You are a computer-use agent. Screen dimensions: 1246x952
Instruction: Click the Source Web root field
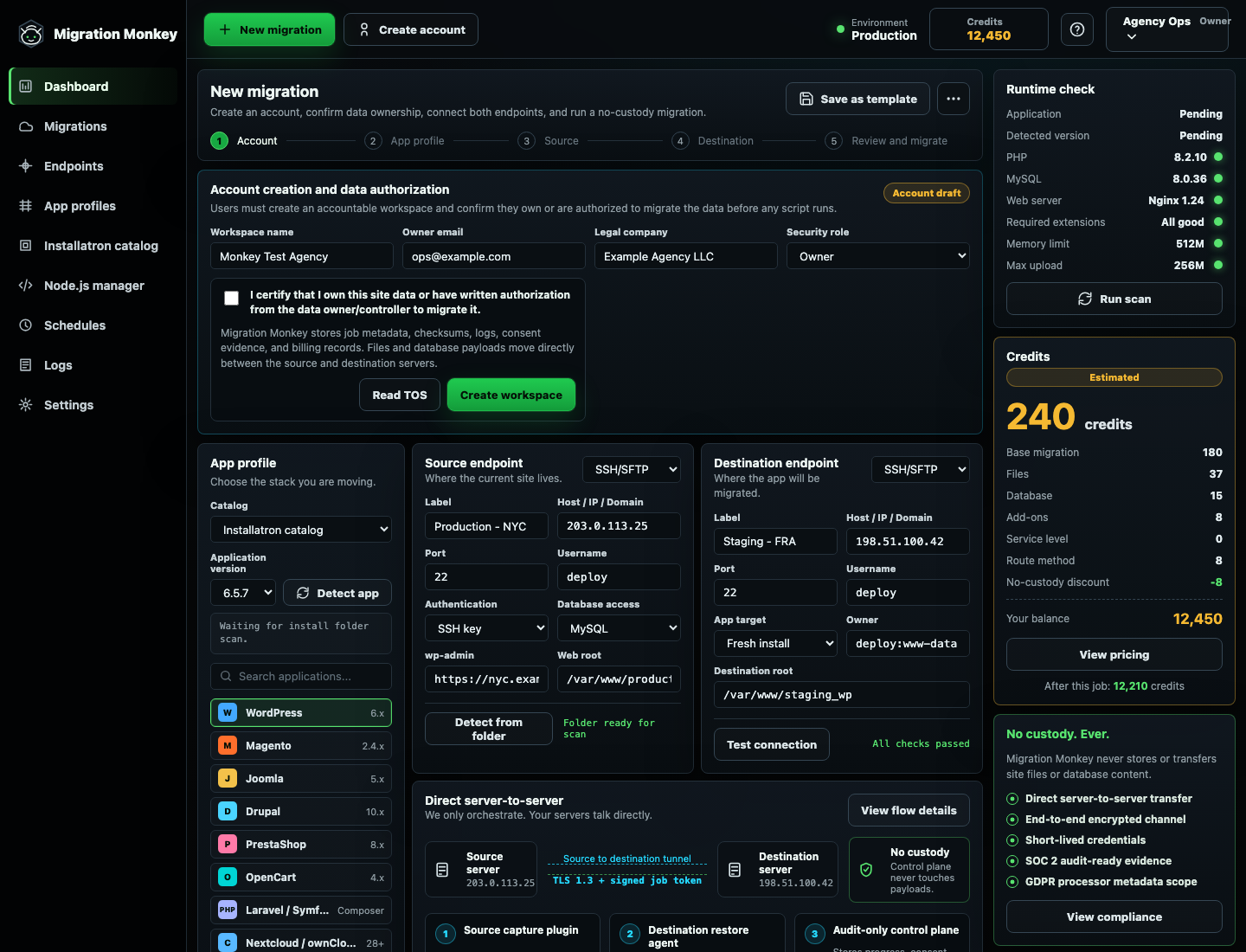(619, 679)
